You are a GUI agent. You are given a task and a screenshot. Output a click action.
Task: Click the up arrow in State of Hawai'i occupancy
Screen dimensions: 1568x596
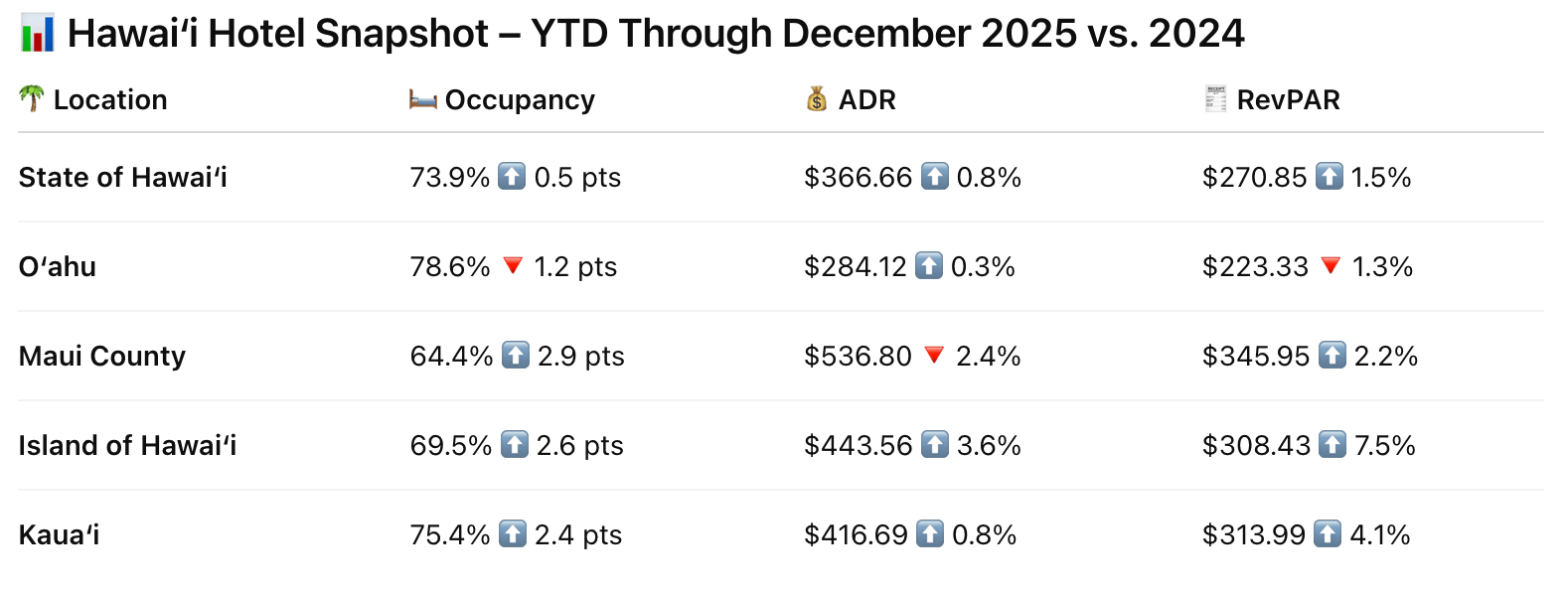pos(512,177)
